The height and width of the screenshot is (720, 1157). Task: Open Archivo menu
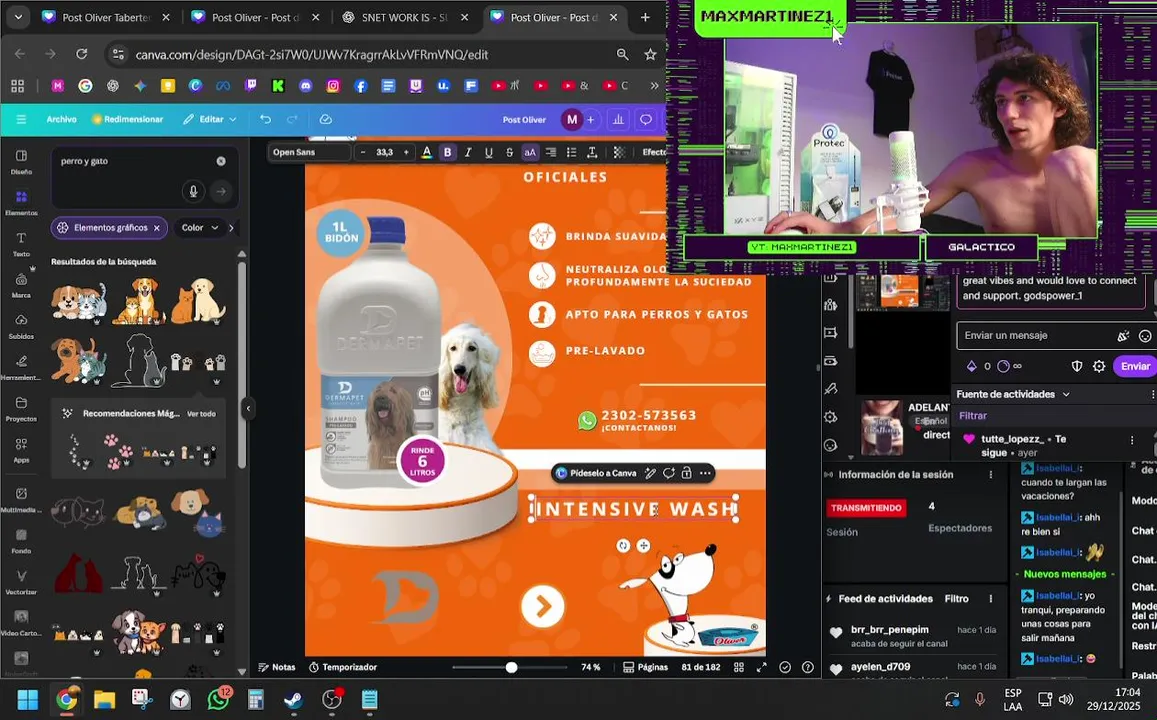tap(61, 120)
